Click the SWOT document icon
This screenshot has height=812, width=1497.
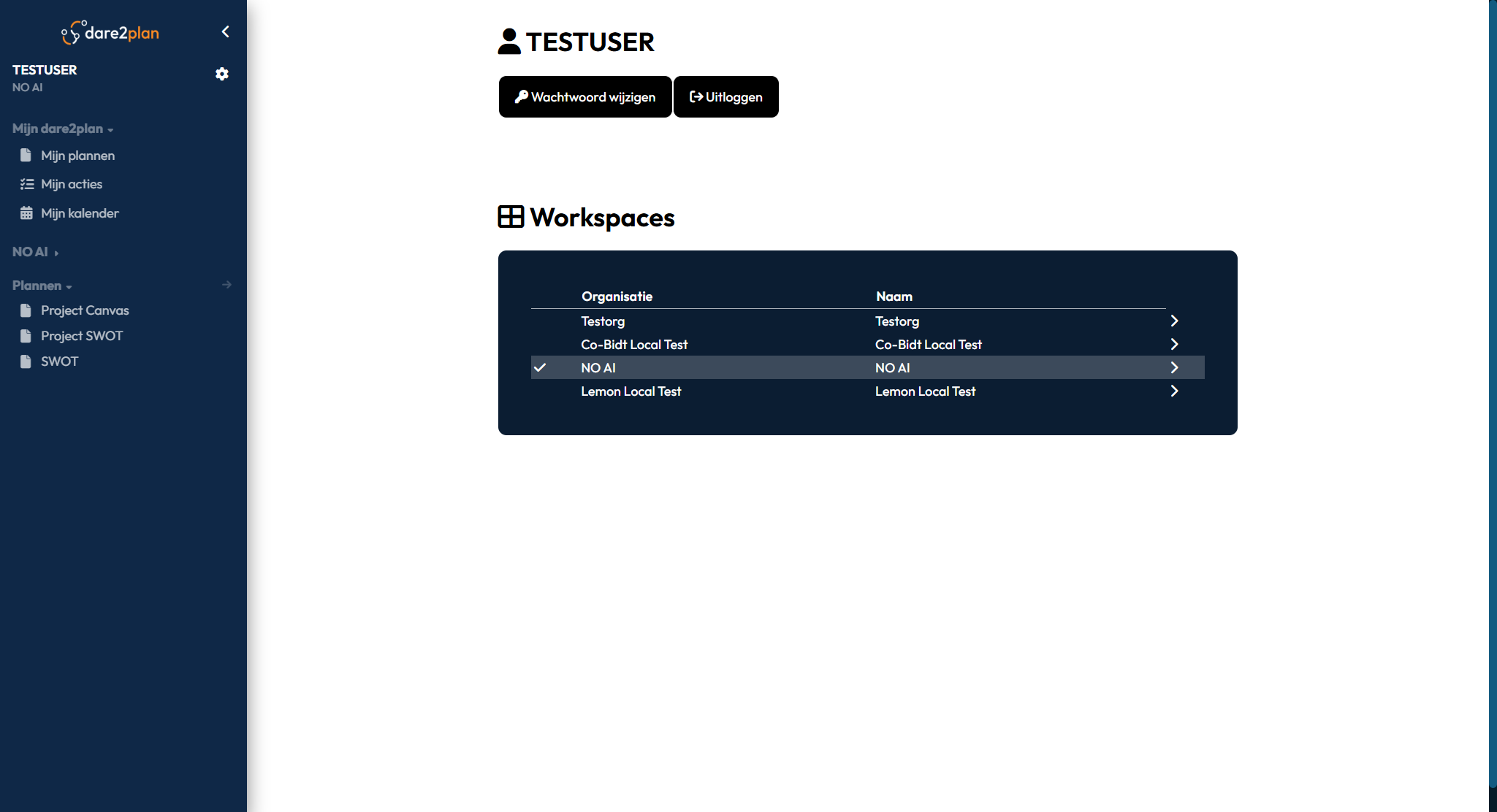click(26, 361)
